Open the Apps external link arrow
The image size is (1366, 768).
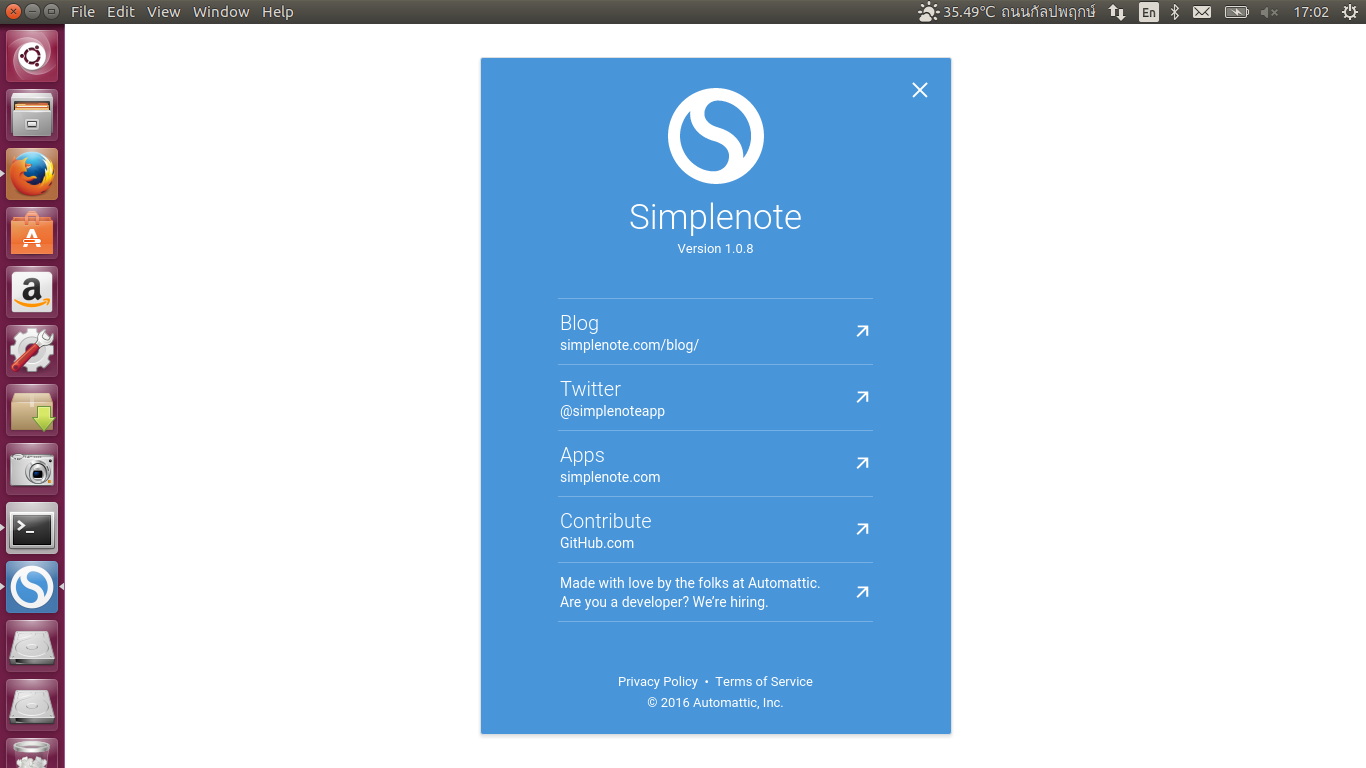pos(862,463)
